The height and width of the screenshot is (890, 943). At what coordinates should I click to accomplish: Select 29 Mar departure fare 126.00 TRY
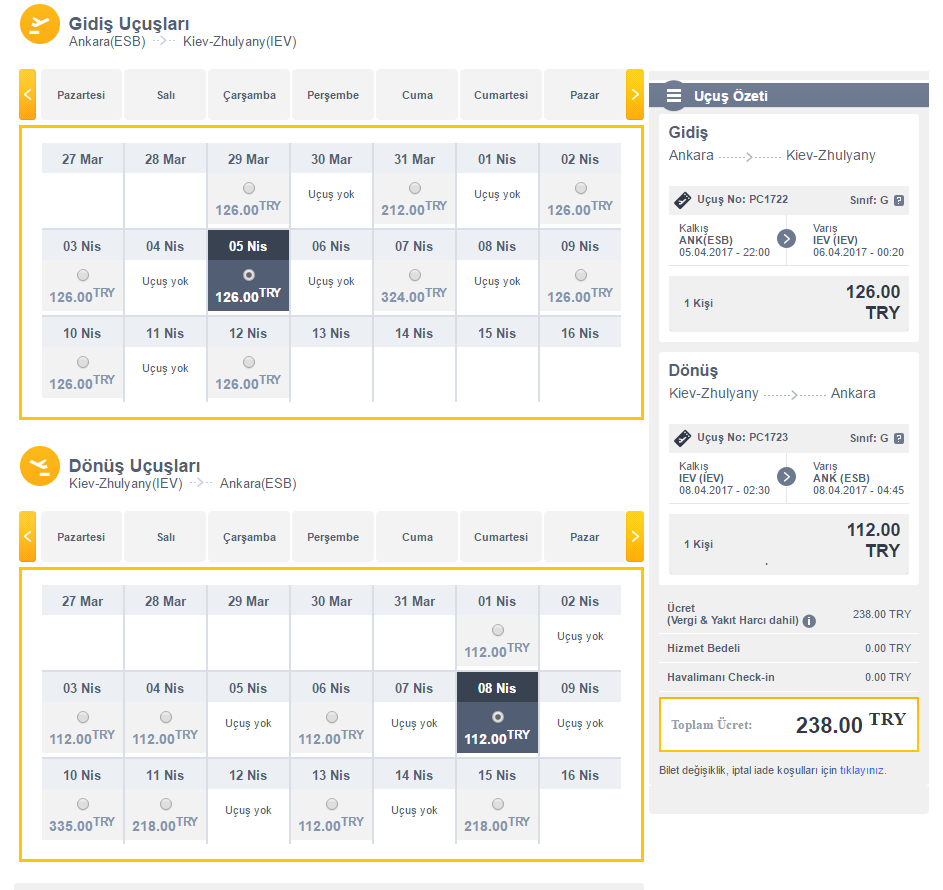pyautogui.click(x=248, y=188)
